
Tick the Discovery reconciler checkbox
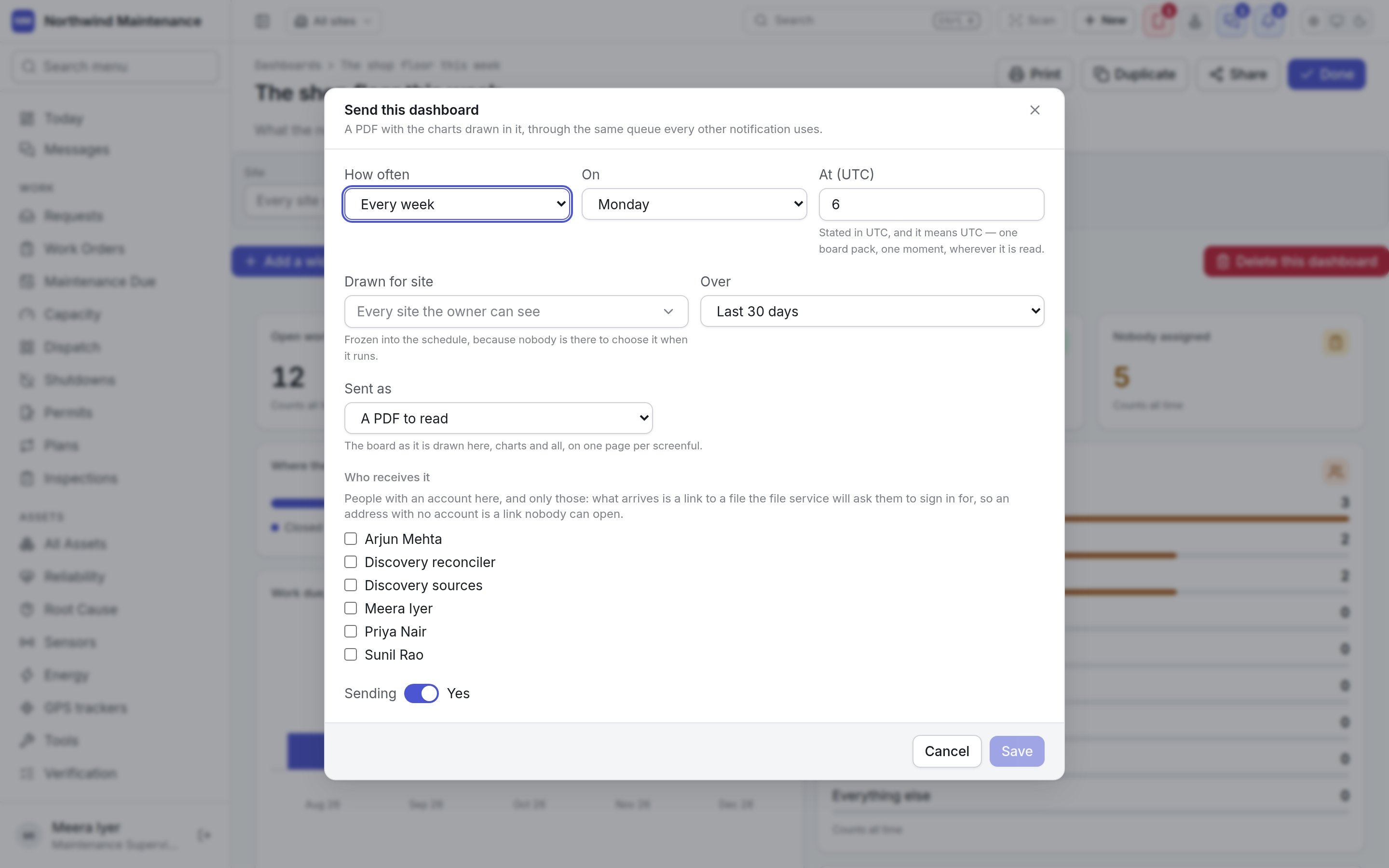coord(350,561)
